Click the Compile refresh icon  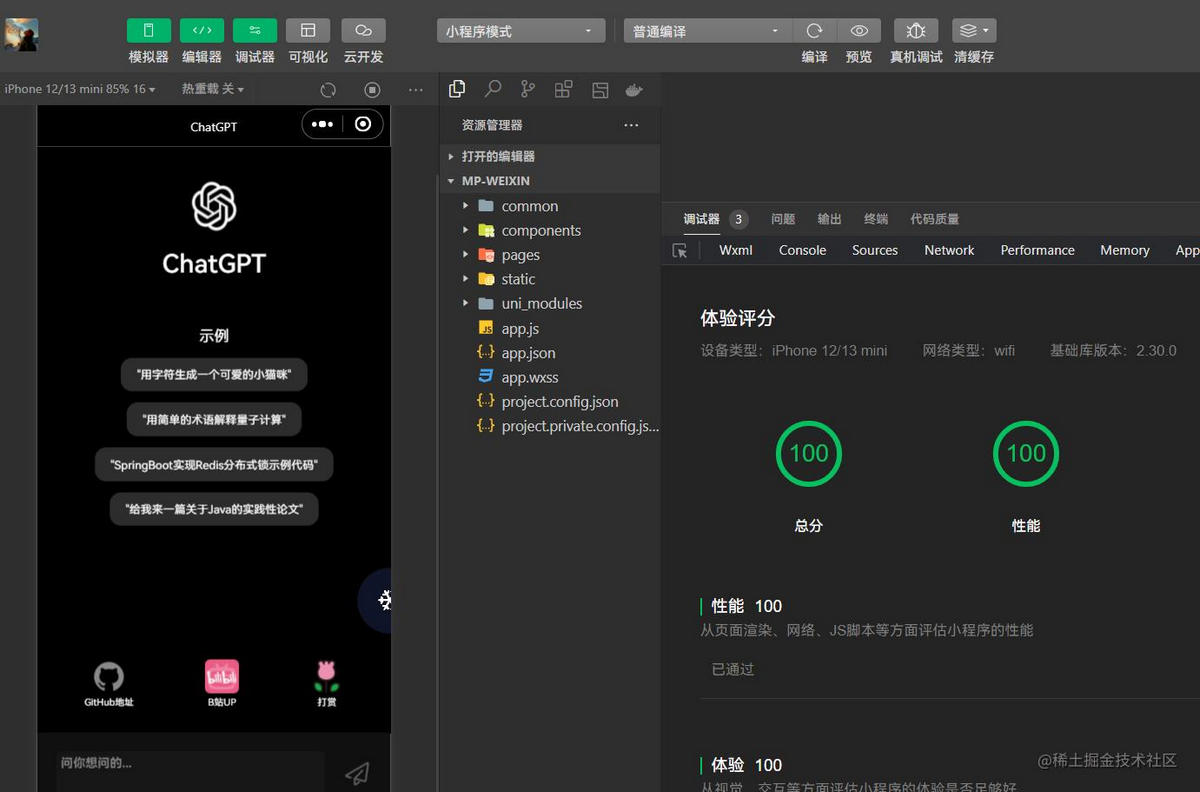point(814,31)
